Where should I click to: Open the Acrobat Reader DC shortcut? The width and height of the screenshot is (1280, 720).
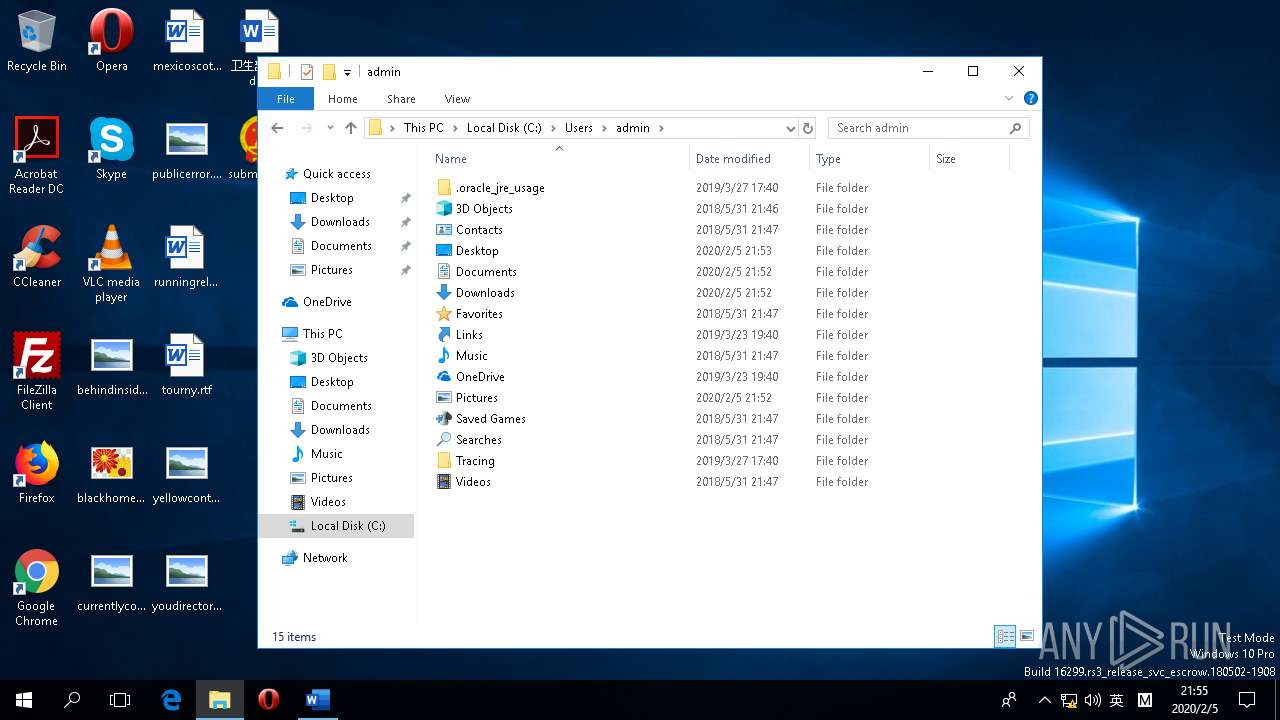click(x=36, y=155)
